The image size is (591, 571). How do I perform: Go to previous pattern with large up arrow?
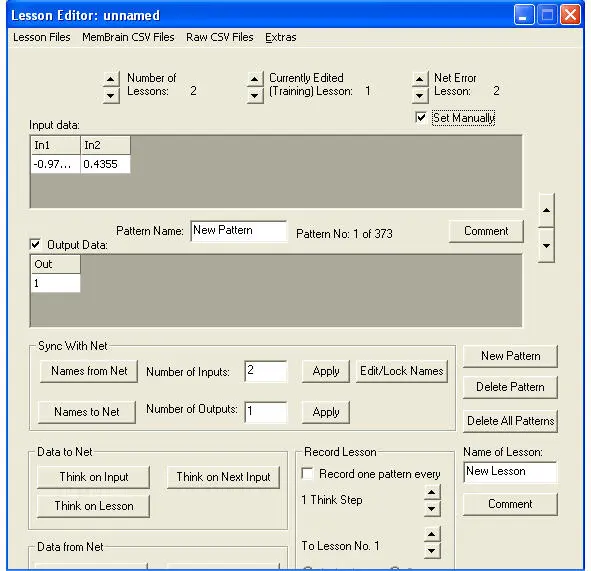(546, 210)
